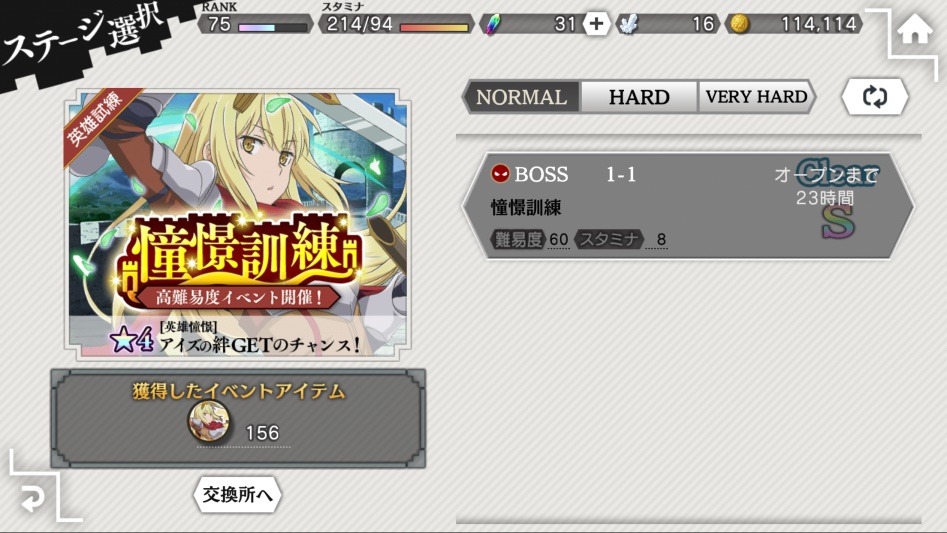The width and height of the screenshot is (947, 533).
Task: Tap the crystal shard currency icon
Action: 629,24
